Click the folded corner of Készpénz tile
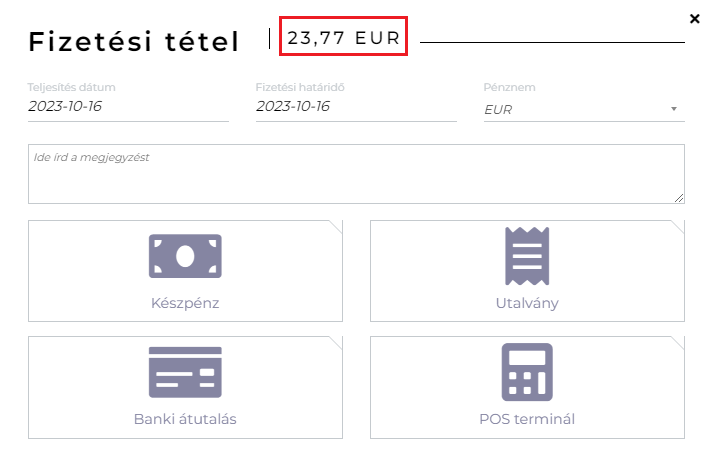Viewport: 713px width, 473px height. pos(336,227)
